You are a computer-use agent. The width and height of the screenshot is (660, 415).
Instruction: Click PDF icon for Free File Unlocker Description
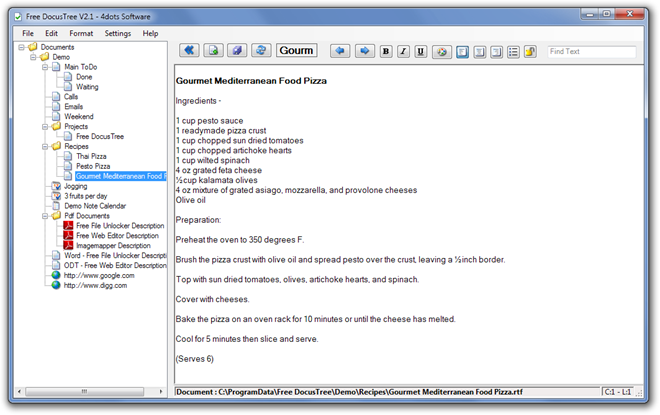click(x=68, y=226)
